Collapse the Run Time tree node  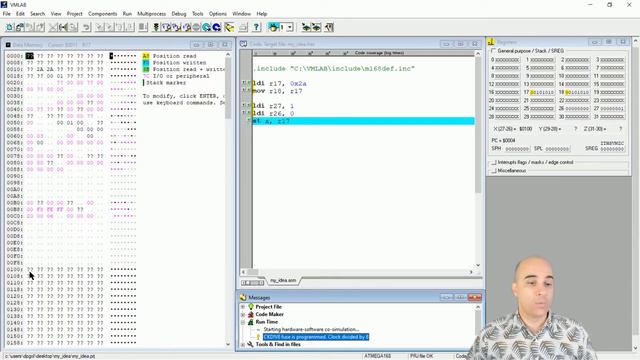tap(243, 322)
